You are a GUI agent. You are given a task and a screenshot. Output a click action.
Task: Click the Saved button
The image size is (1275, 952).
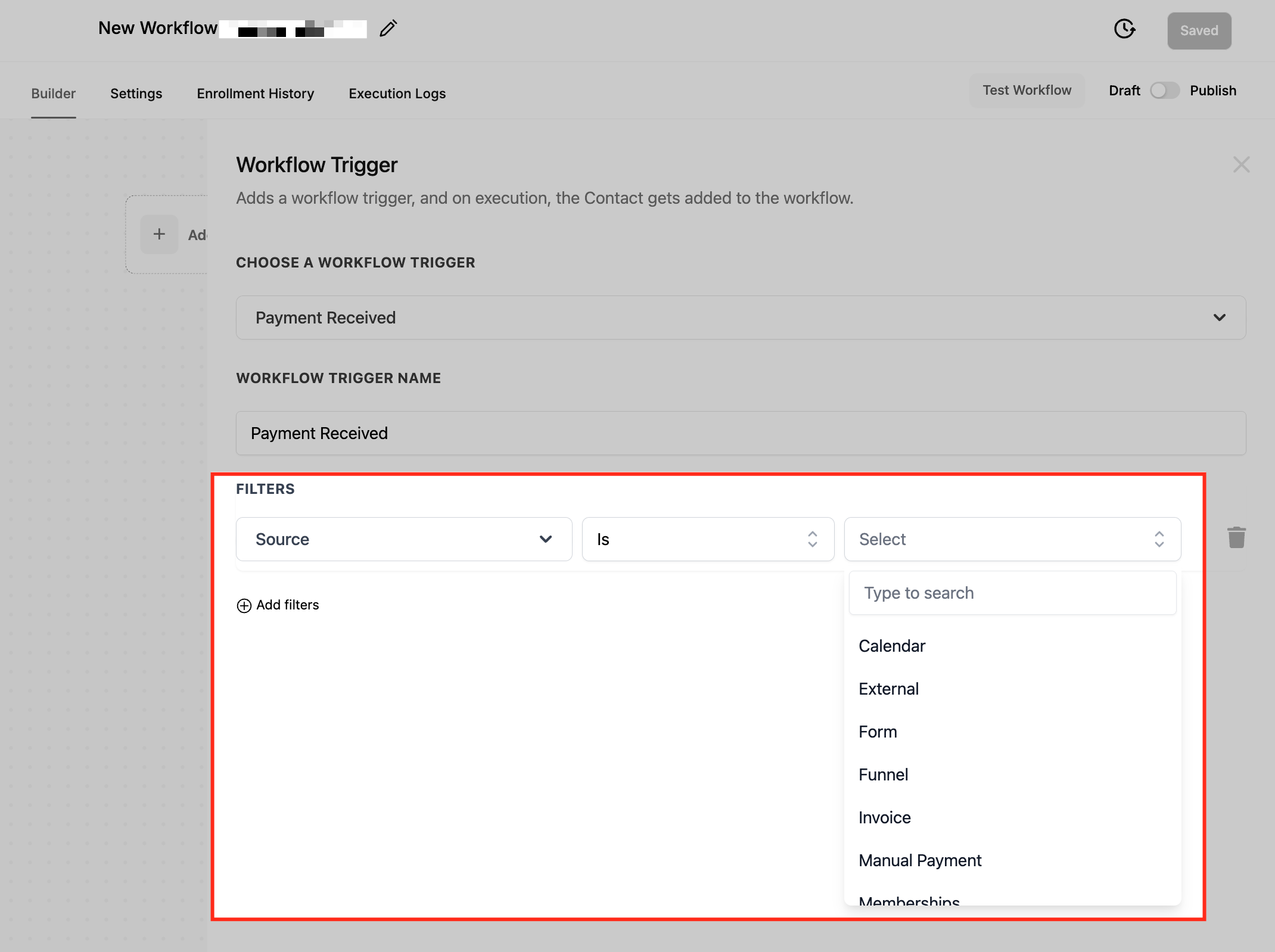click(1199, 30)
